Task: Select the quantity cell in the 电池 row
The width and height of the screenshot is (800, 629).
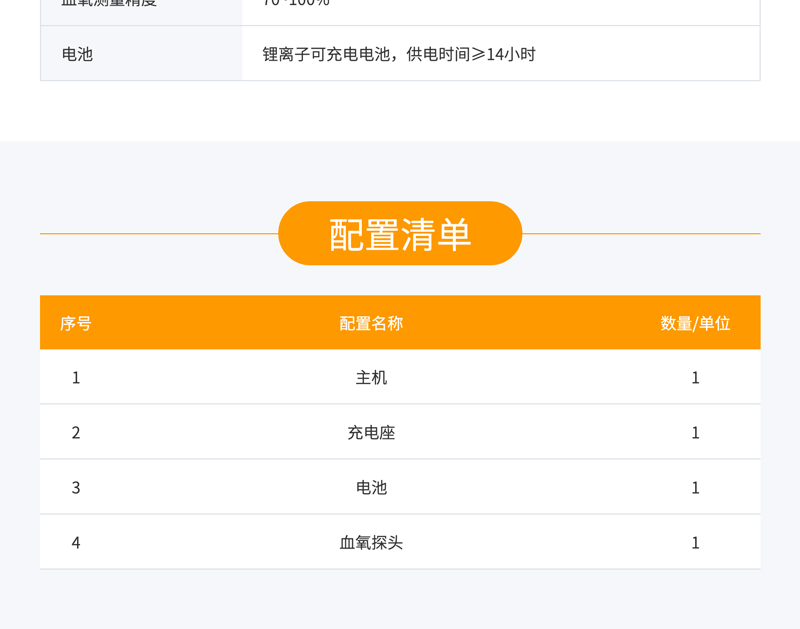Action: (695, 488)
